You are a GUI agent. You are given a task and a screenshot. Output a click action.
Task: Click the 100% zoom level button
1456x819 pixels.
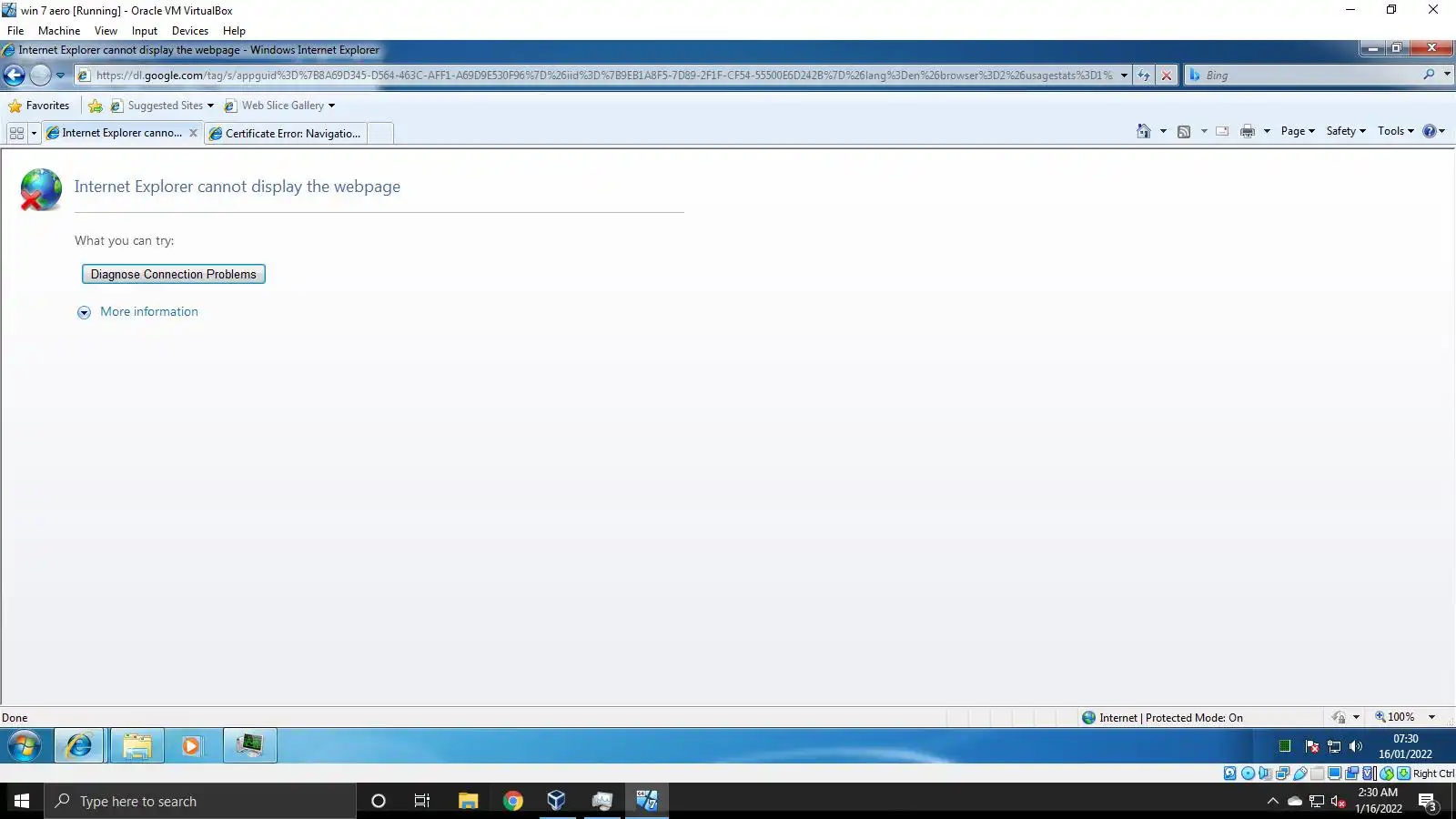pos(1394,717)
